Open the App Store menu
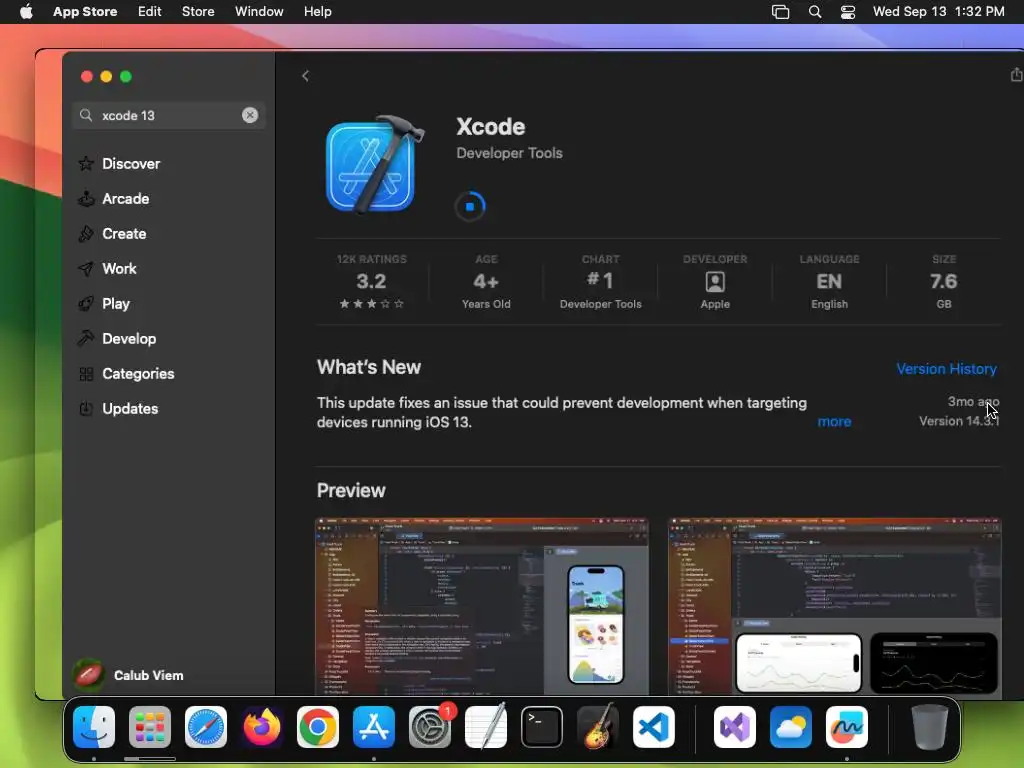 (85, 12)
